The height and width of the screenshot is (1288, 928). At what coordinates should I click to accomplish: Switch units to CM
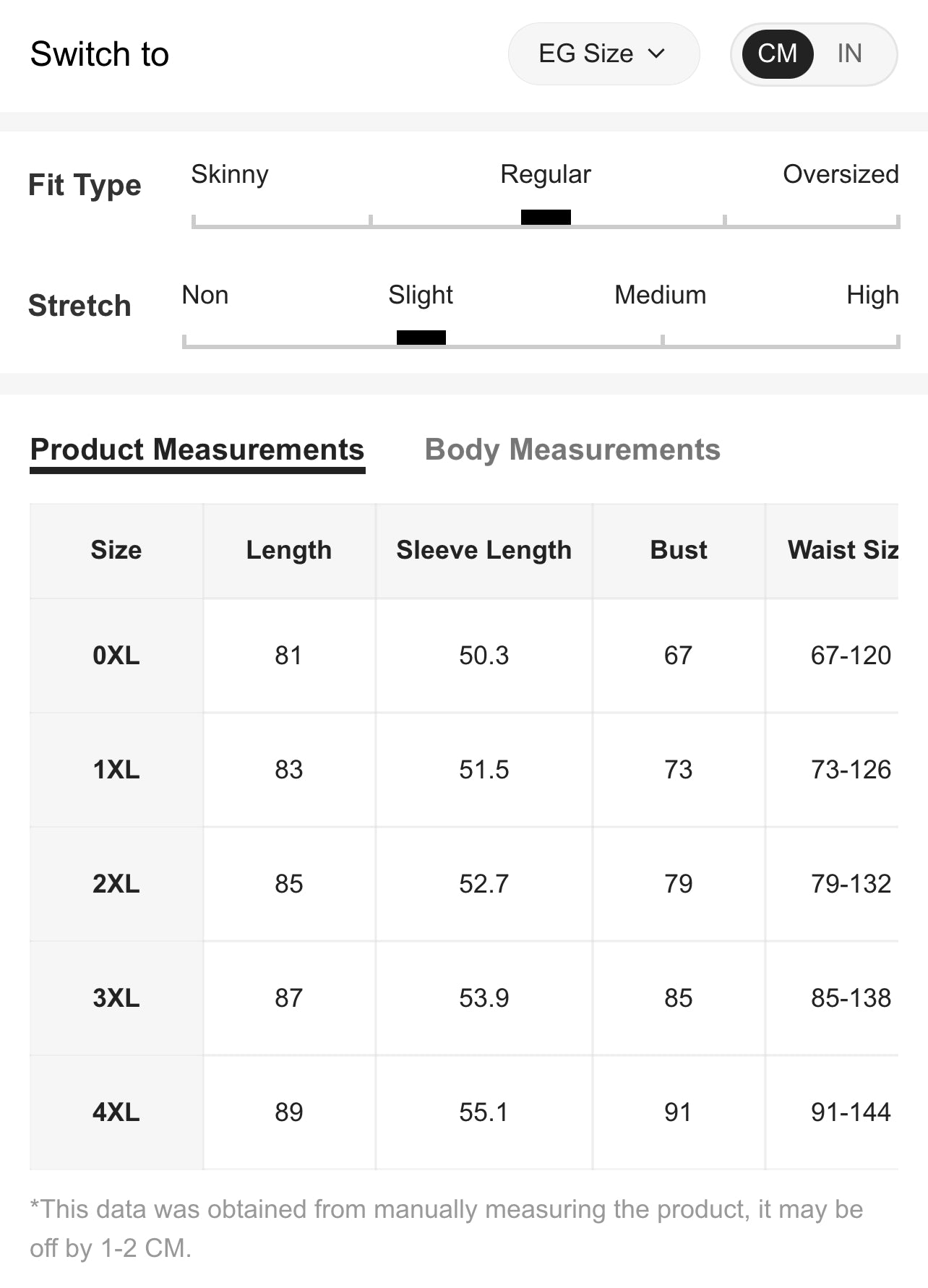coord(777,53)
